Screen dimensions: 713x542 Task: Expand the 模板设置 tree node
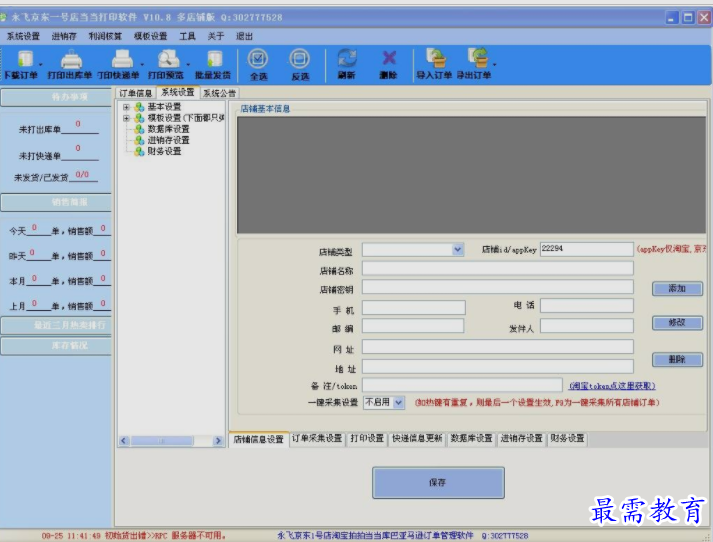pyautogui.click(x=126, y=118)
